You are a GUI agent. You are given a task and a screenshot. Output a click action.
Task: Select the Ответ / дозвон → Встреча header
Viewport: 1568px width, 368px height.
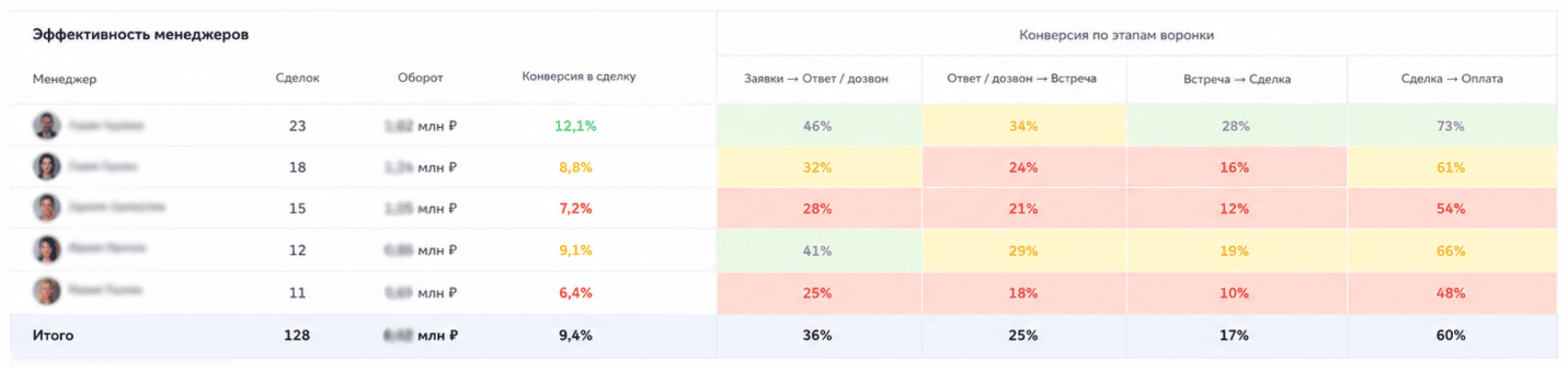[x=1022, y=79]
